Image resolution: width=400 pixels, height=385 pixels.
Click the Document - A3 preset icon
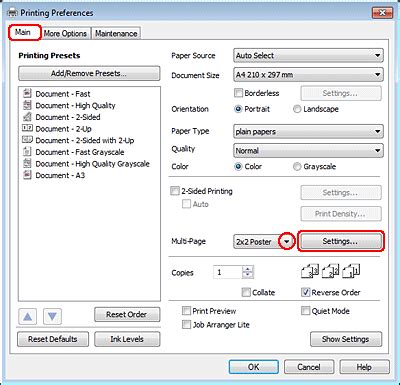27,175
